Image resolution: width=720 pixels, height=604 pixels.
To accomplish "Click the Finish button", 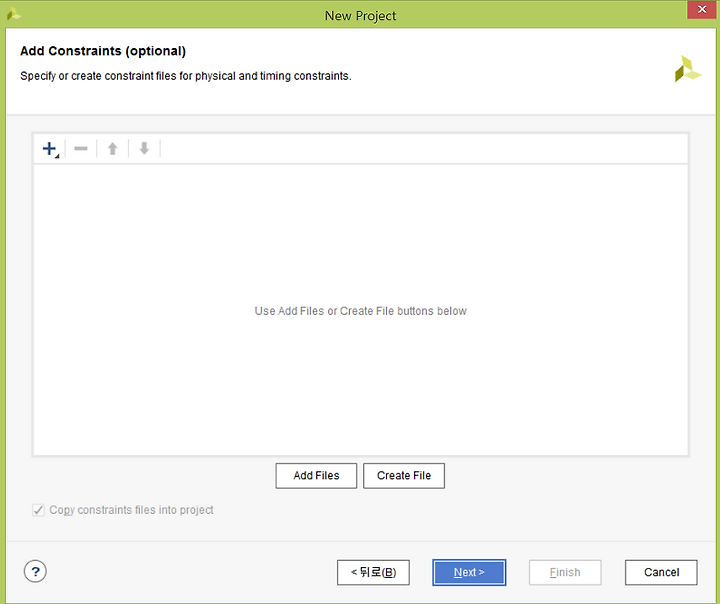I will (x=565, y=572).
